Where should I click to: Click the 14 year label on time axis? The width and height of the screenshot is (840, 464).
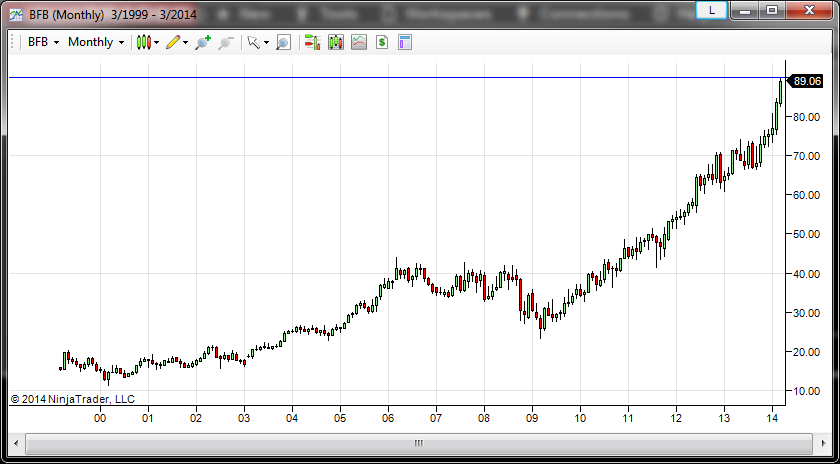coord(772,417)
